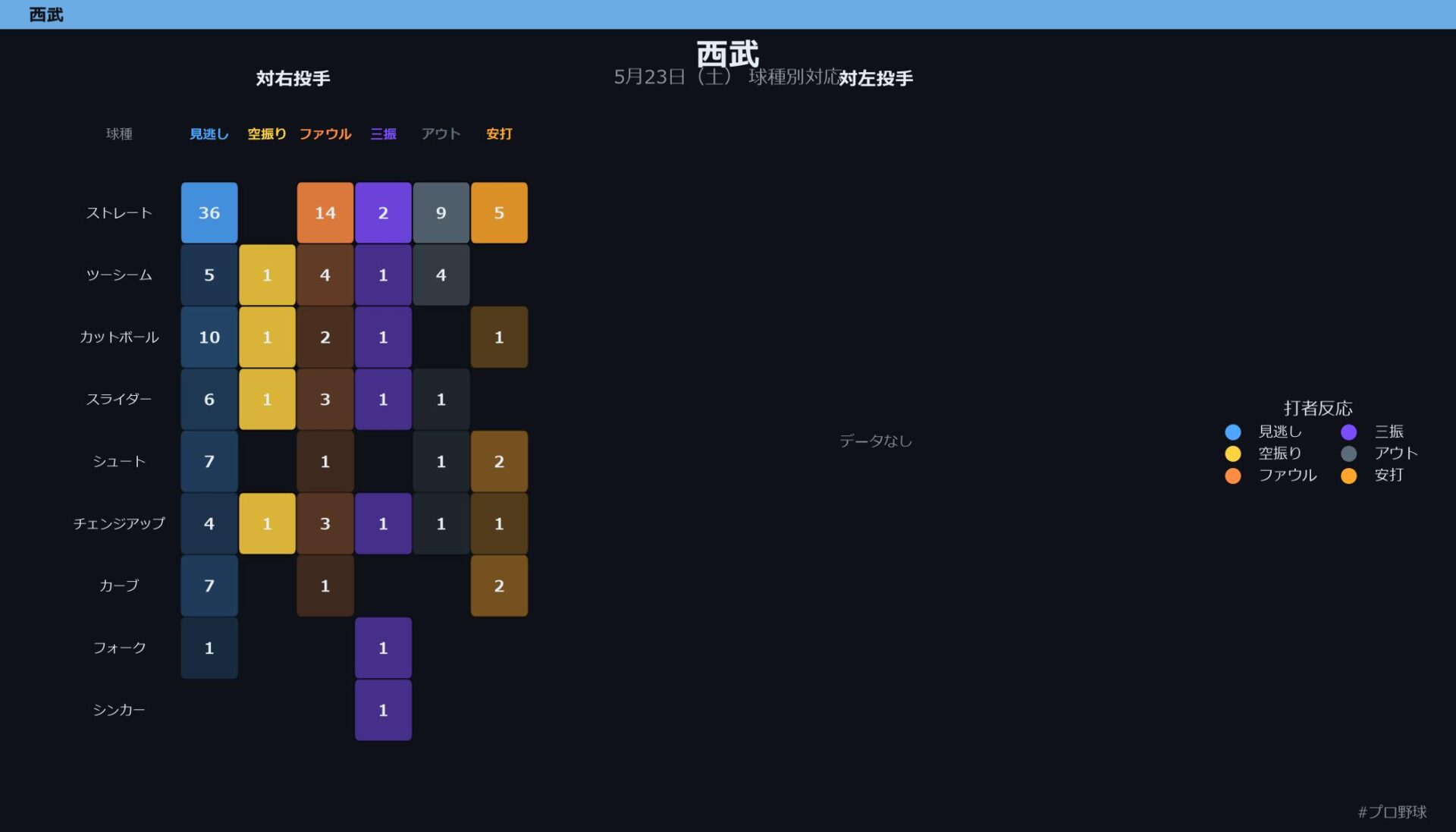Click the カットボール 見逃し cell showing 10
Viewport: 1456px width, 832px height.
[209, 338]
